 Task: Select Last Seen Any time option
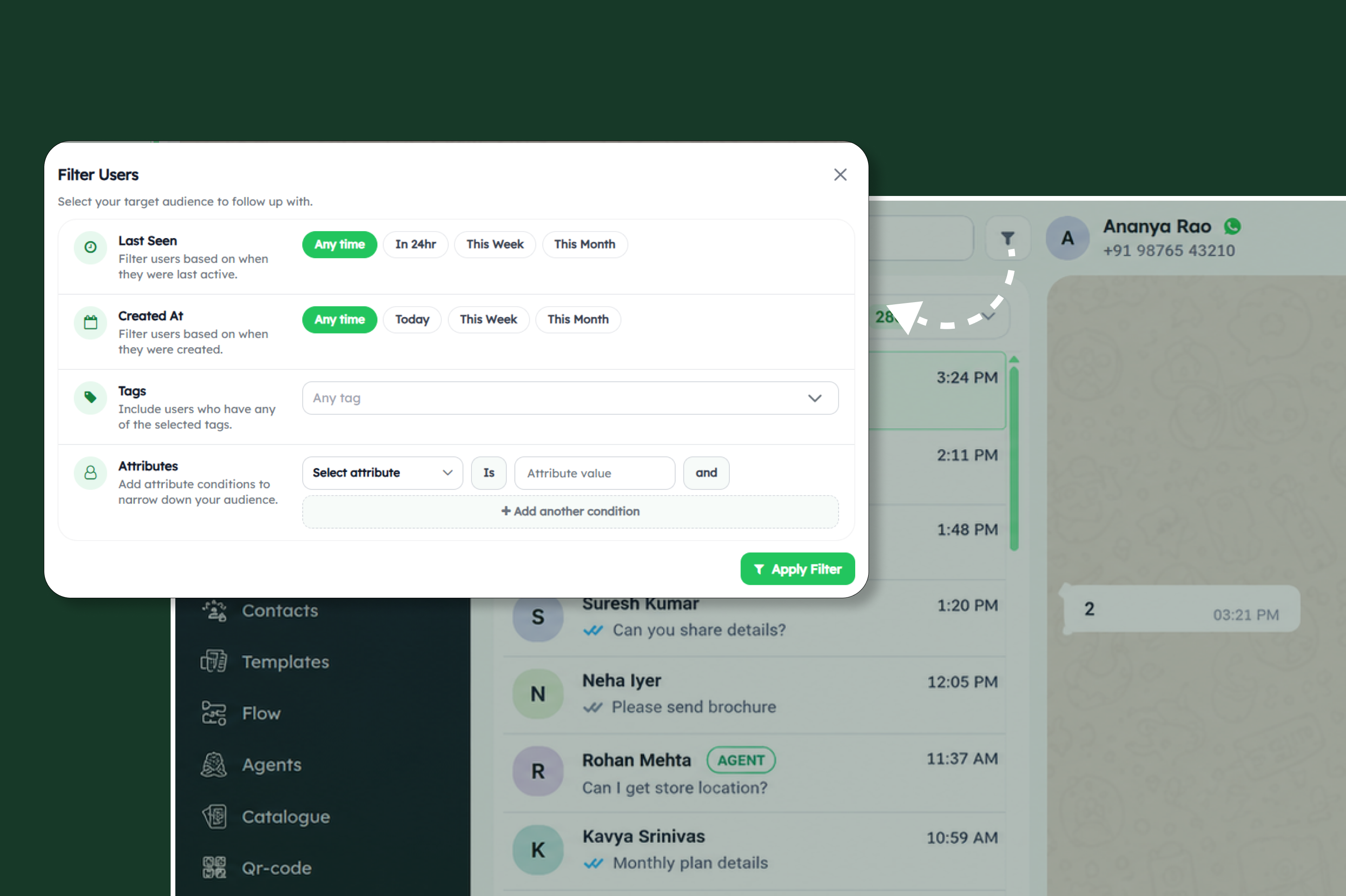[340, 245]
